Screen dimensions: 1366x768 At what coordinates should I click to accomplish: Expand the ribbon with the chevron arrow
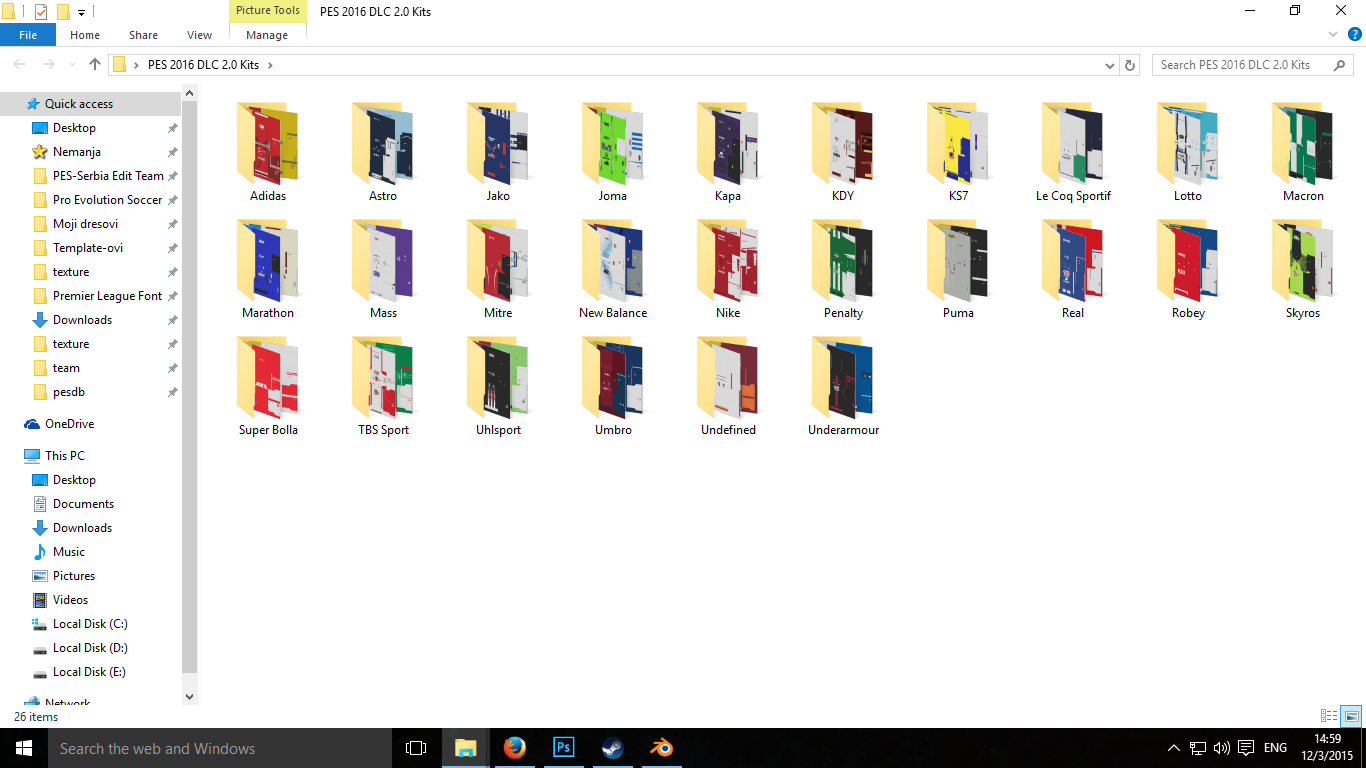(x=1333, y=34)
